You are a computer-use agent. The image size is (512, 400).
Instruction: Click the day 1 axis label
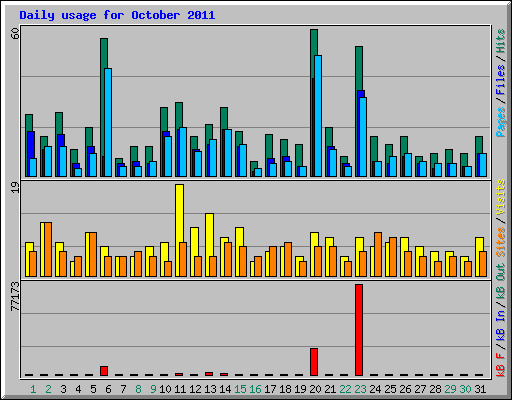pos(33,389)
